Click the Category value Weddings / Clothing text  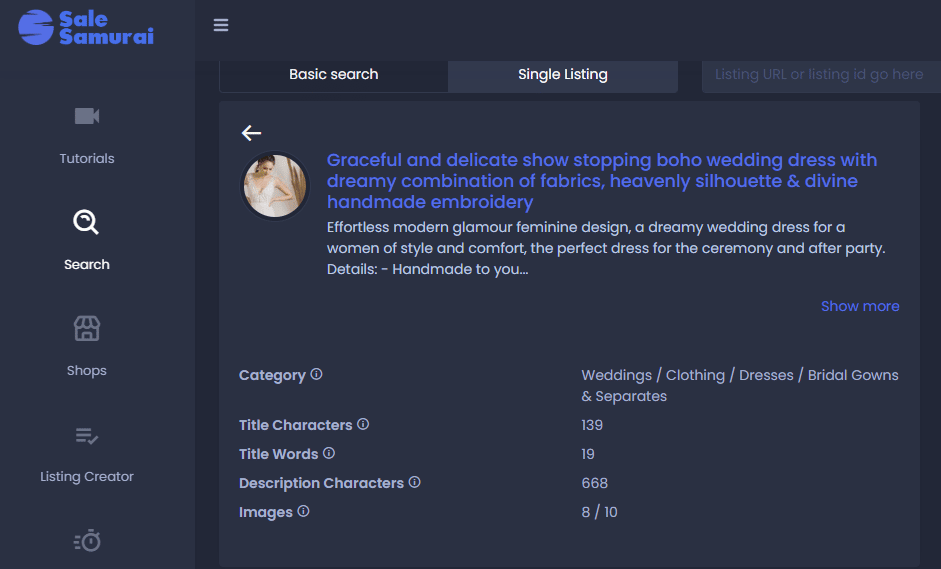740,385
